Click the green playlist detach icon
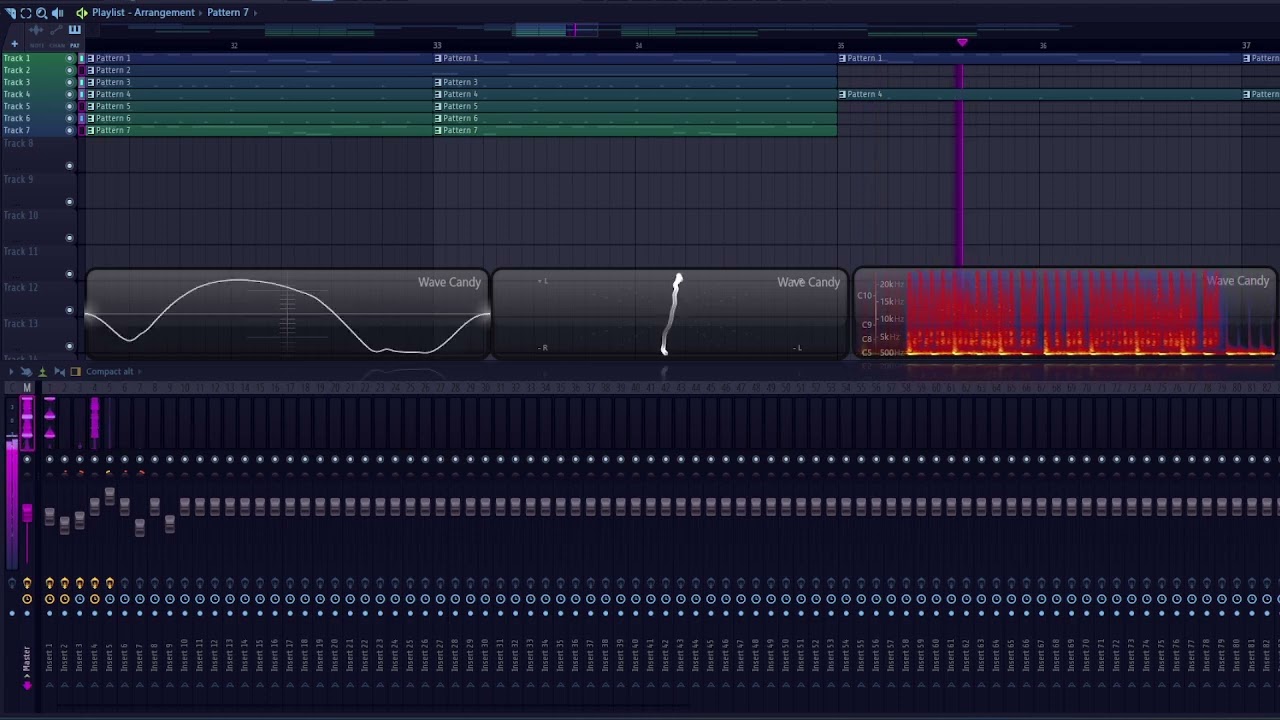Screen dimensions: 1280x720 [81, 13]
